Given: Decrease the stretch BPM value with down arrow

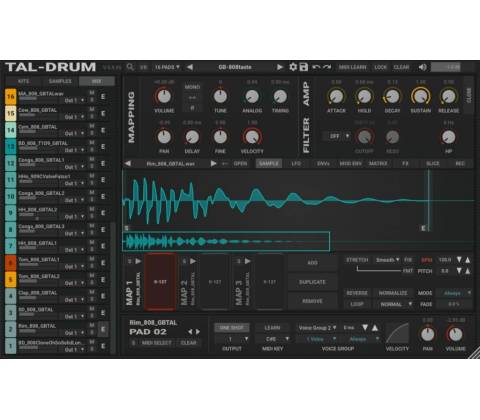Looking at the screenshot, I should 459,260.
